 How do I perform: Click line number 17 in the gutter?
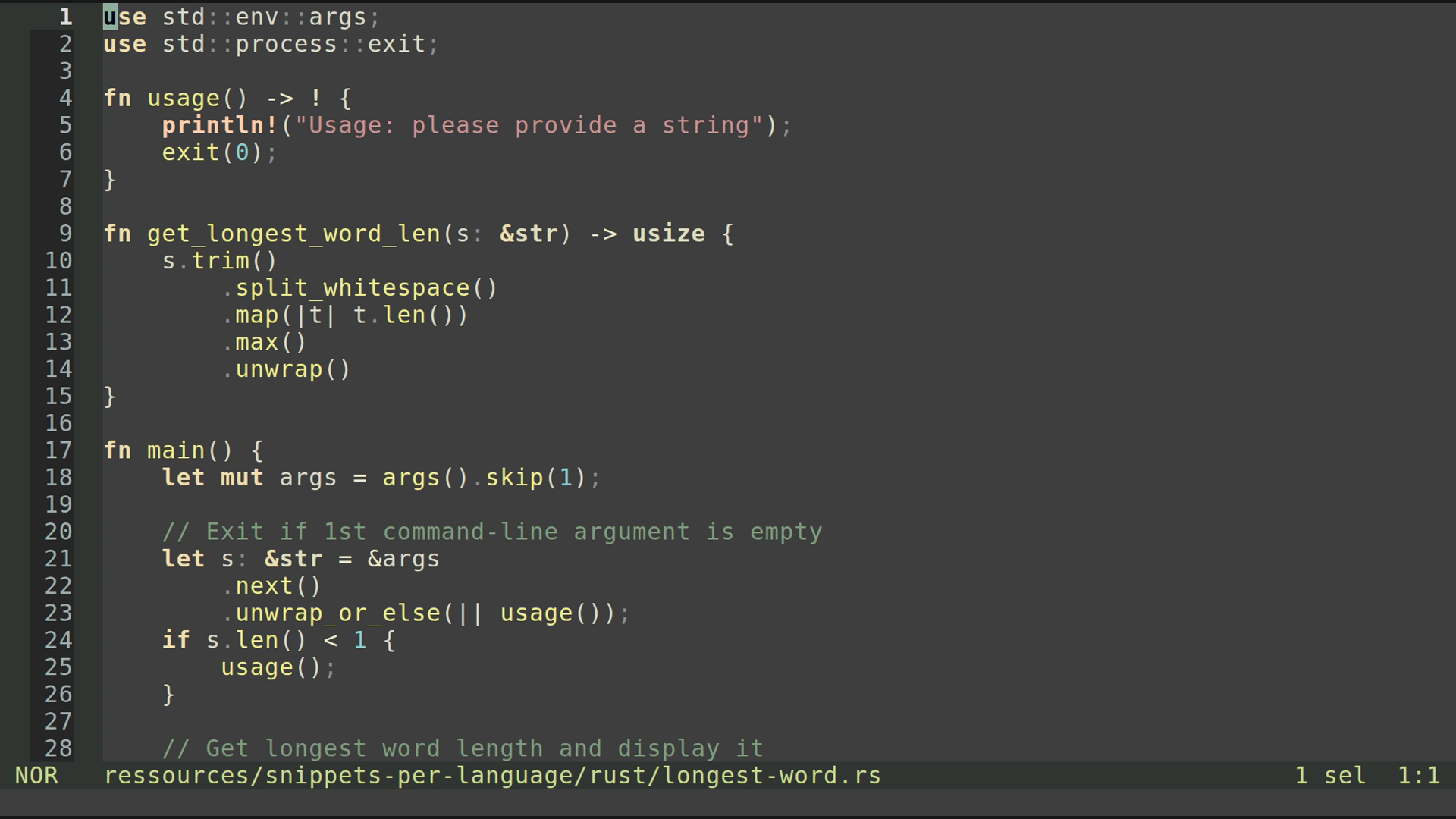tap(58, 450)
